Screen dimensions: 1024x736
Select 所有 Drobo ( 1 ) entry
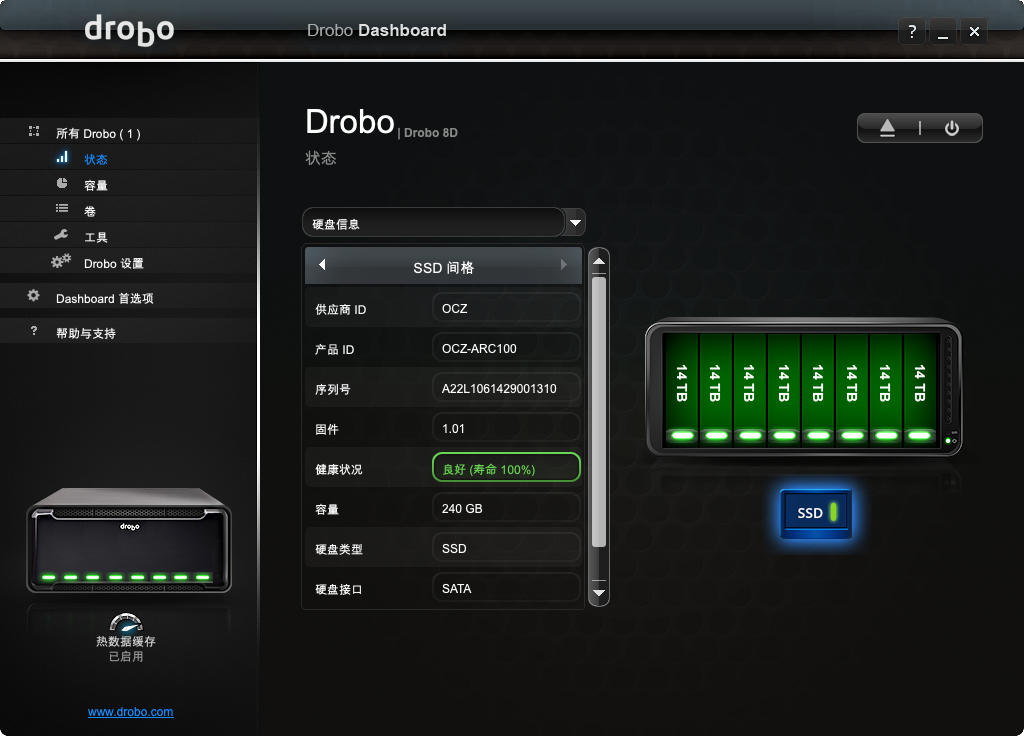click(98, 134)
